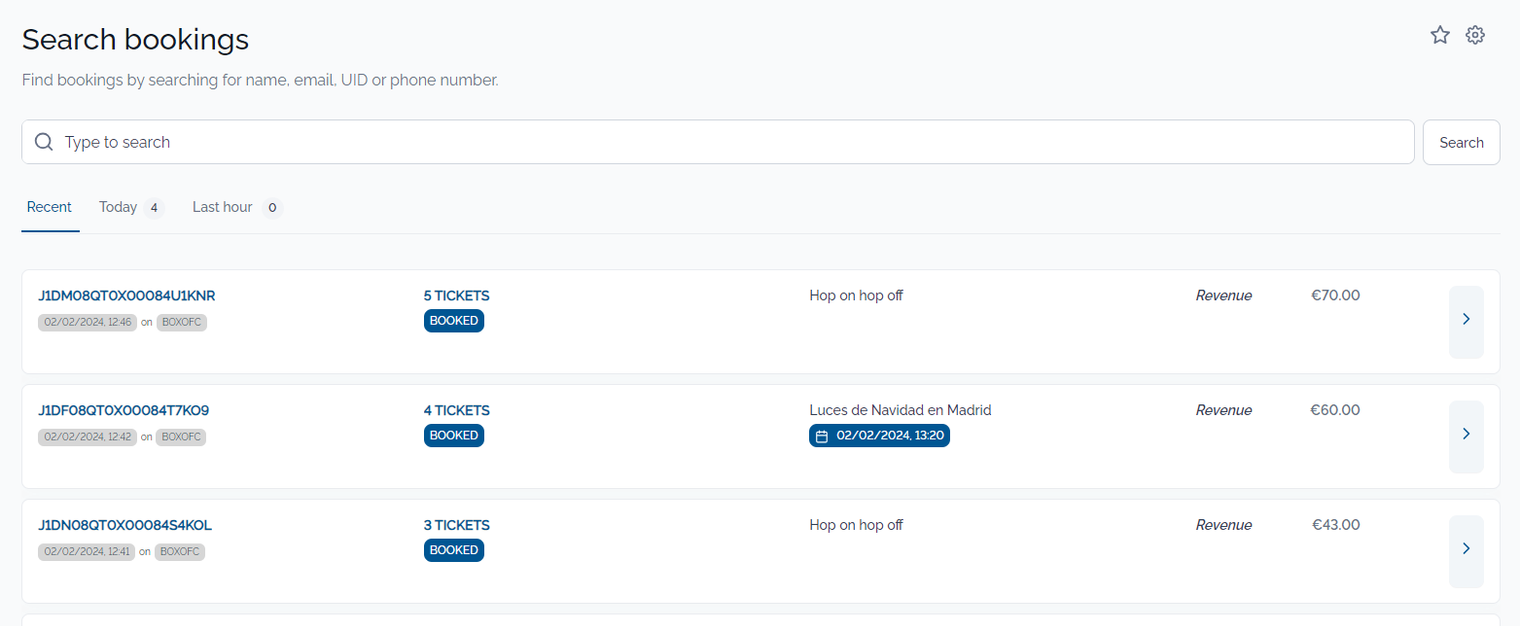Click 'Hop on hop off' in the €43.00 booking
1520x626 pixels.
click(x=856, y=525)
